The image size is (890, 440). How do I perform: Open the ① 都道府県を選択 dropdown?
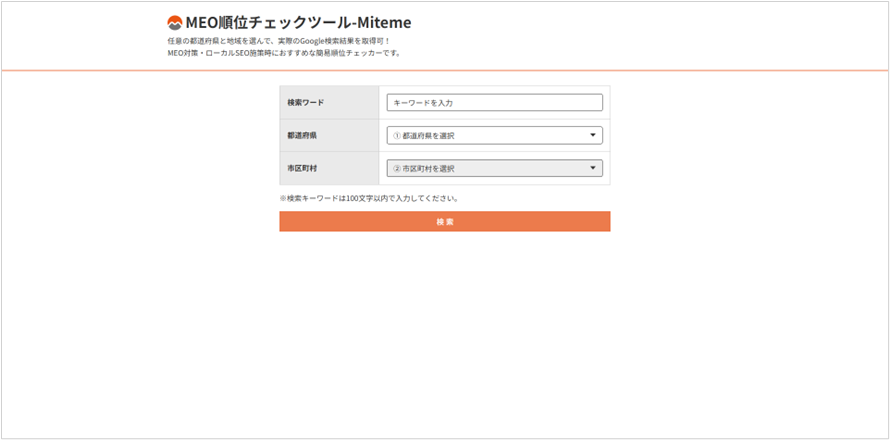coord(494,136)
